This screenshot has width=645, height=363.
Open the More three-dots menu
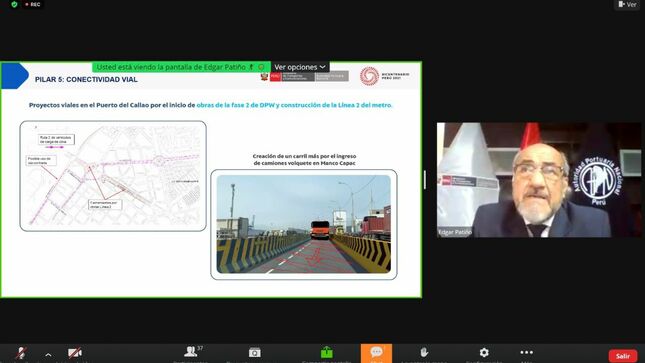(x=527, y=352)
